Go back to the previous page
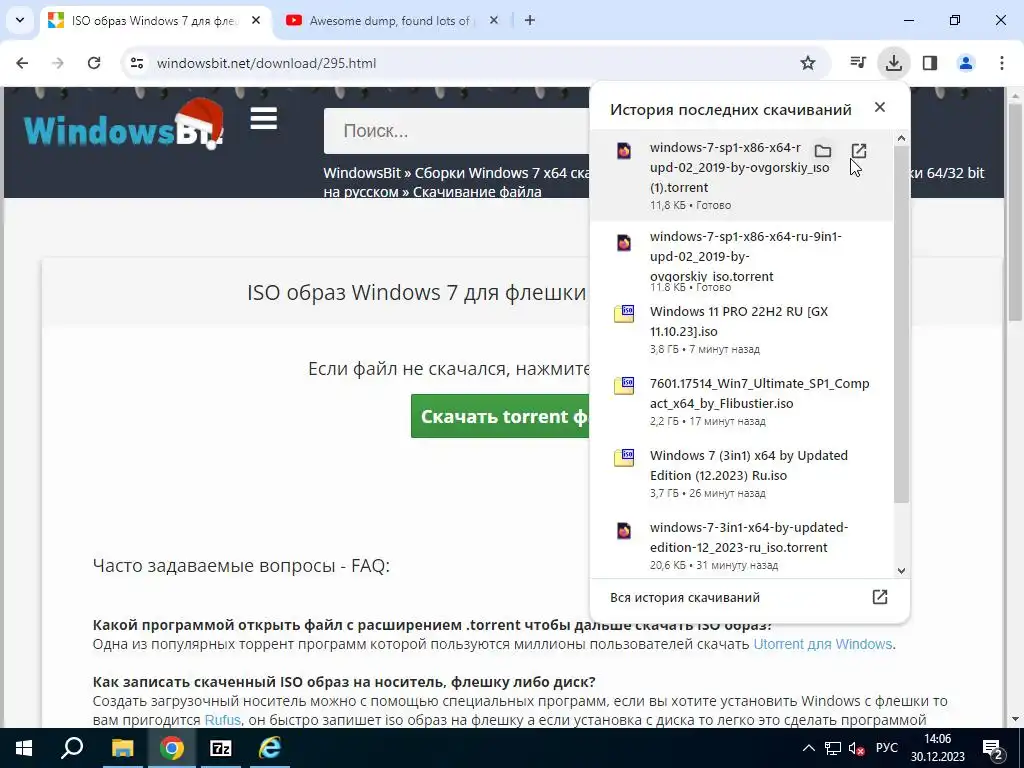 coord(22,63)
